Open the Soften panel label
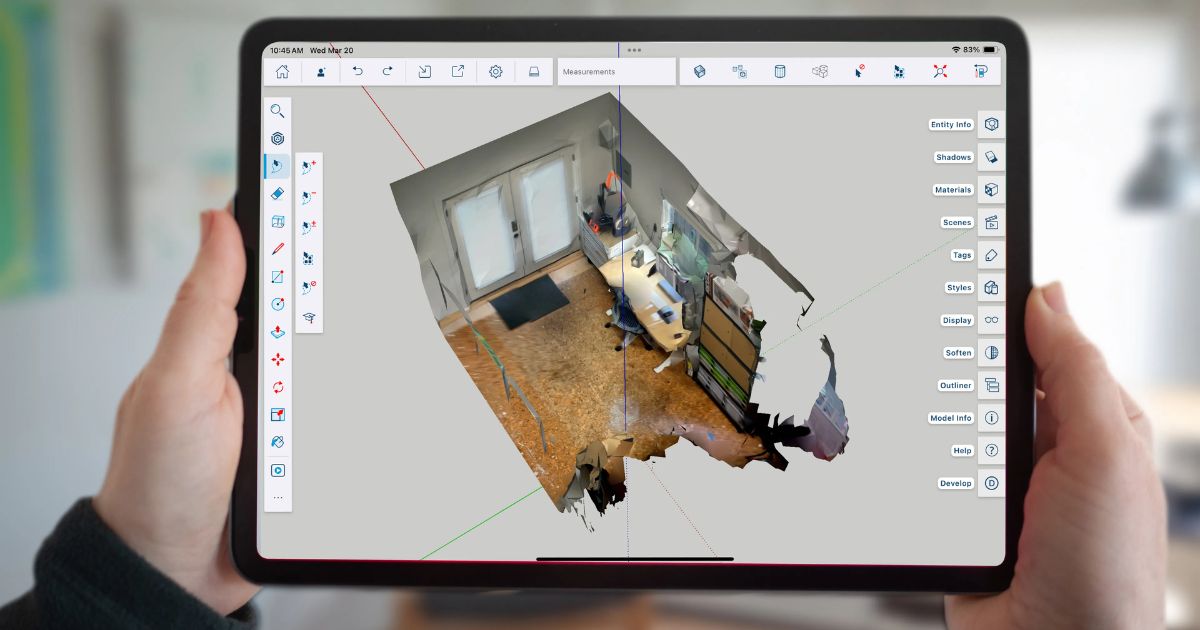Screen dimensions: 1200x630 (958, 353)
